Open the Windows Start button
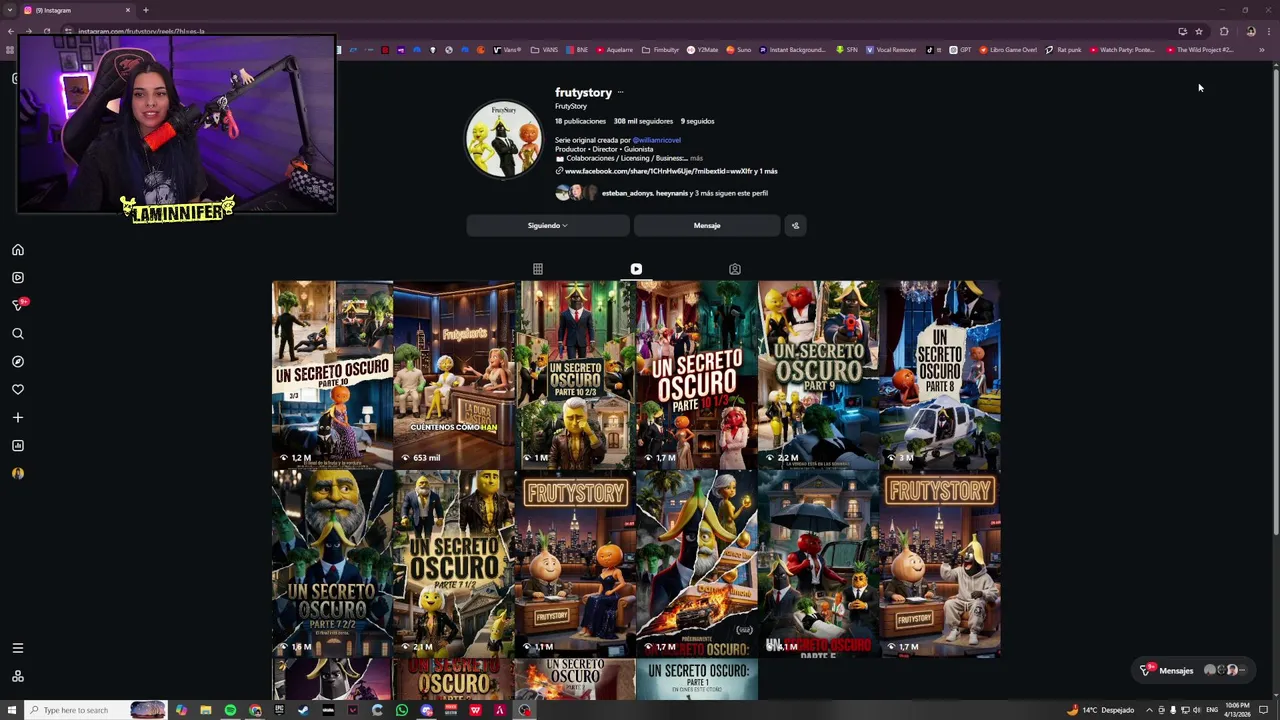Viewport: 1280px width, 720px height. click(x=10, y=710)
